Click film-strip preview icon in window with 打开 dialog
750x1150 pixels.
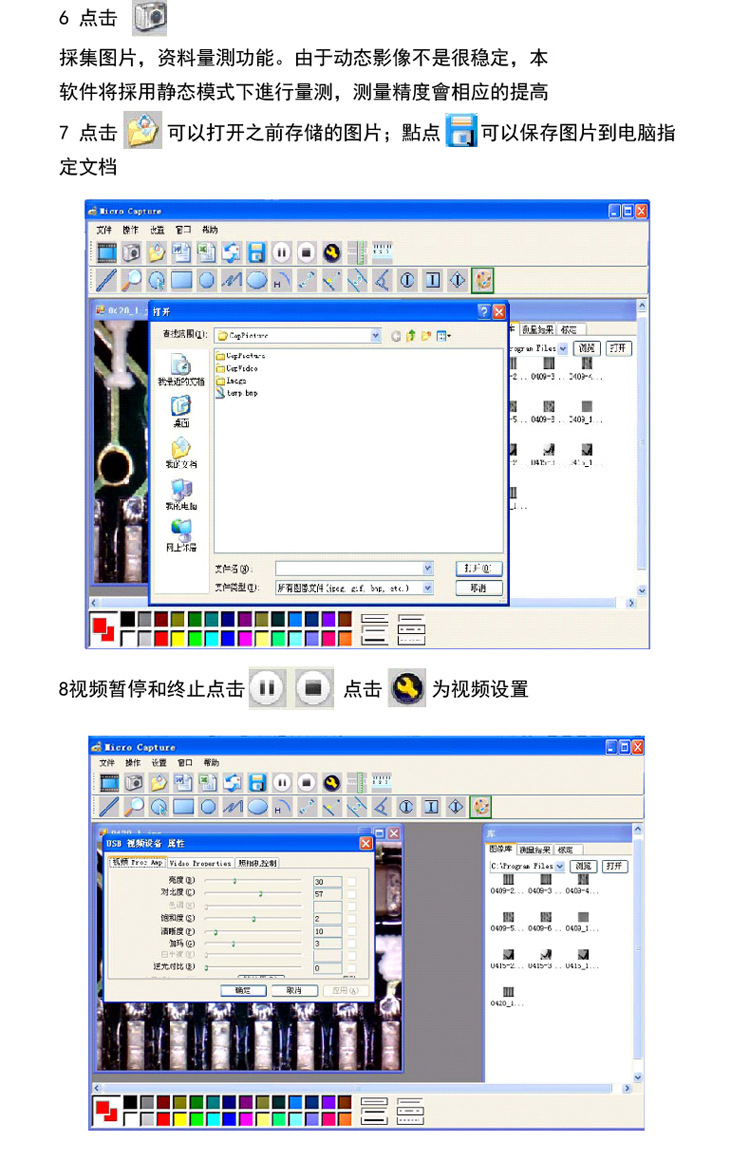click(107, 253)
